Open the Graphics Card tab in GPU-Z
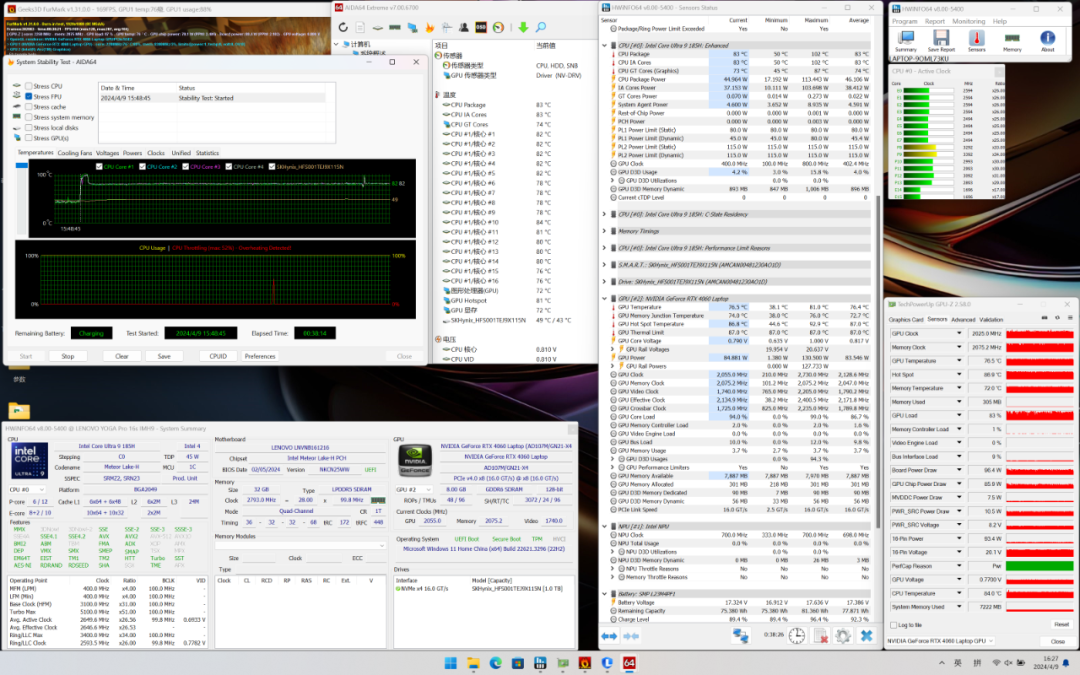This screenshot has width=1080, height=675. pyautogui.click(x=905, y=320)
